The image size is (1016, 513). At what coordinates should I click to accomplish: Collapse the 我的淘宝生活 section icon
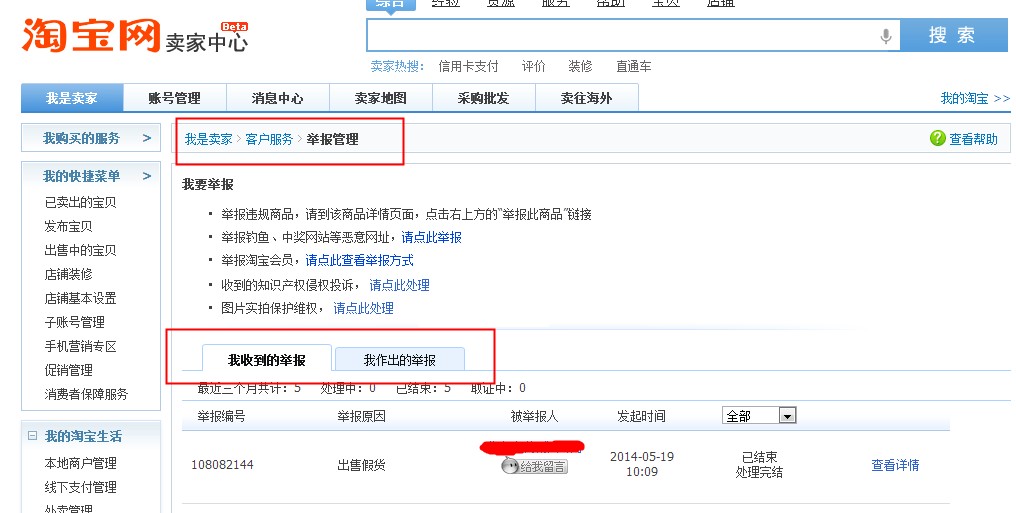[32, 437]
